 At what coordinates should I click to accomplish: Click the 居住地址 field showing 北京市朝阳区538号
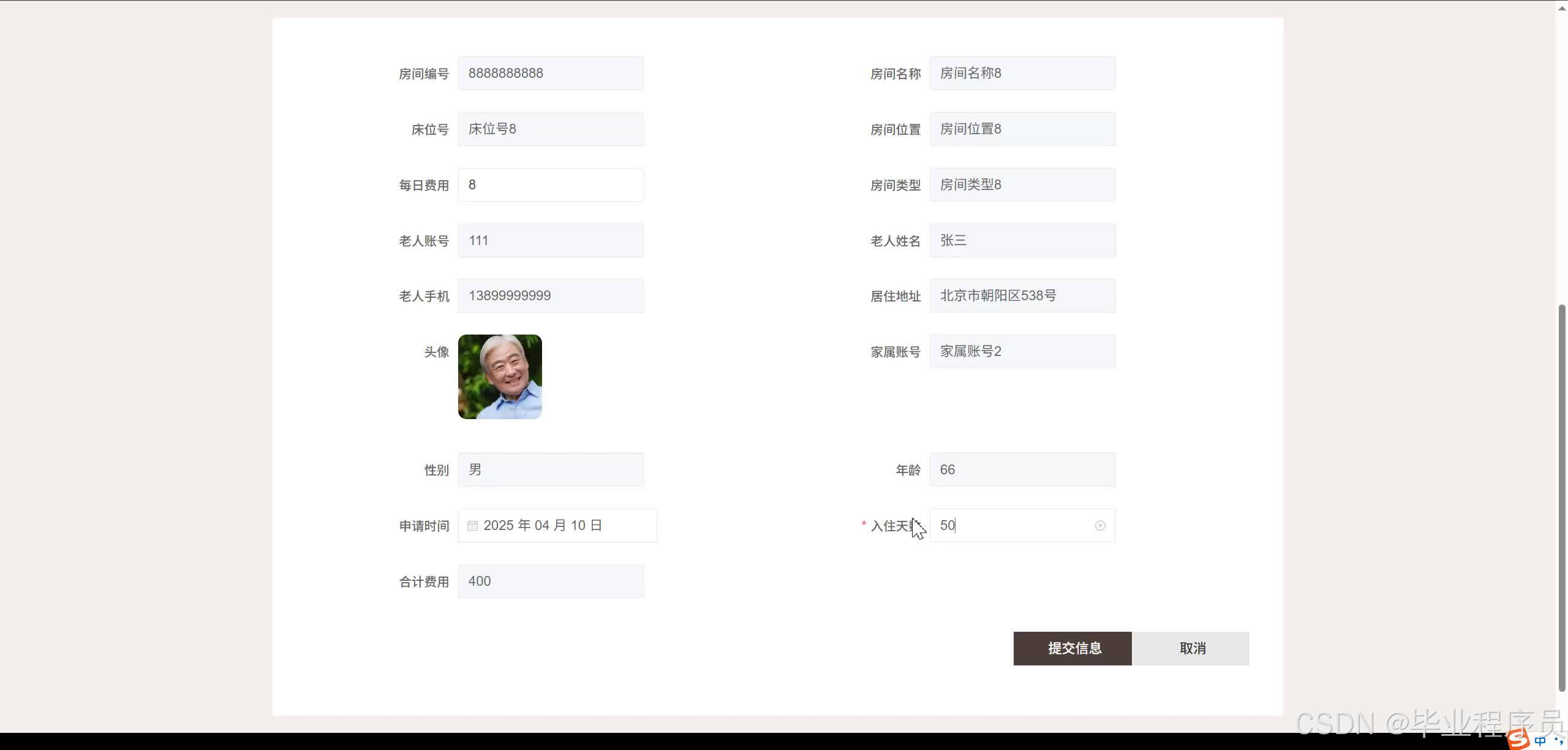1021,295
